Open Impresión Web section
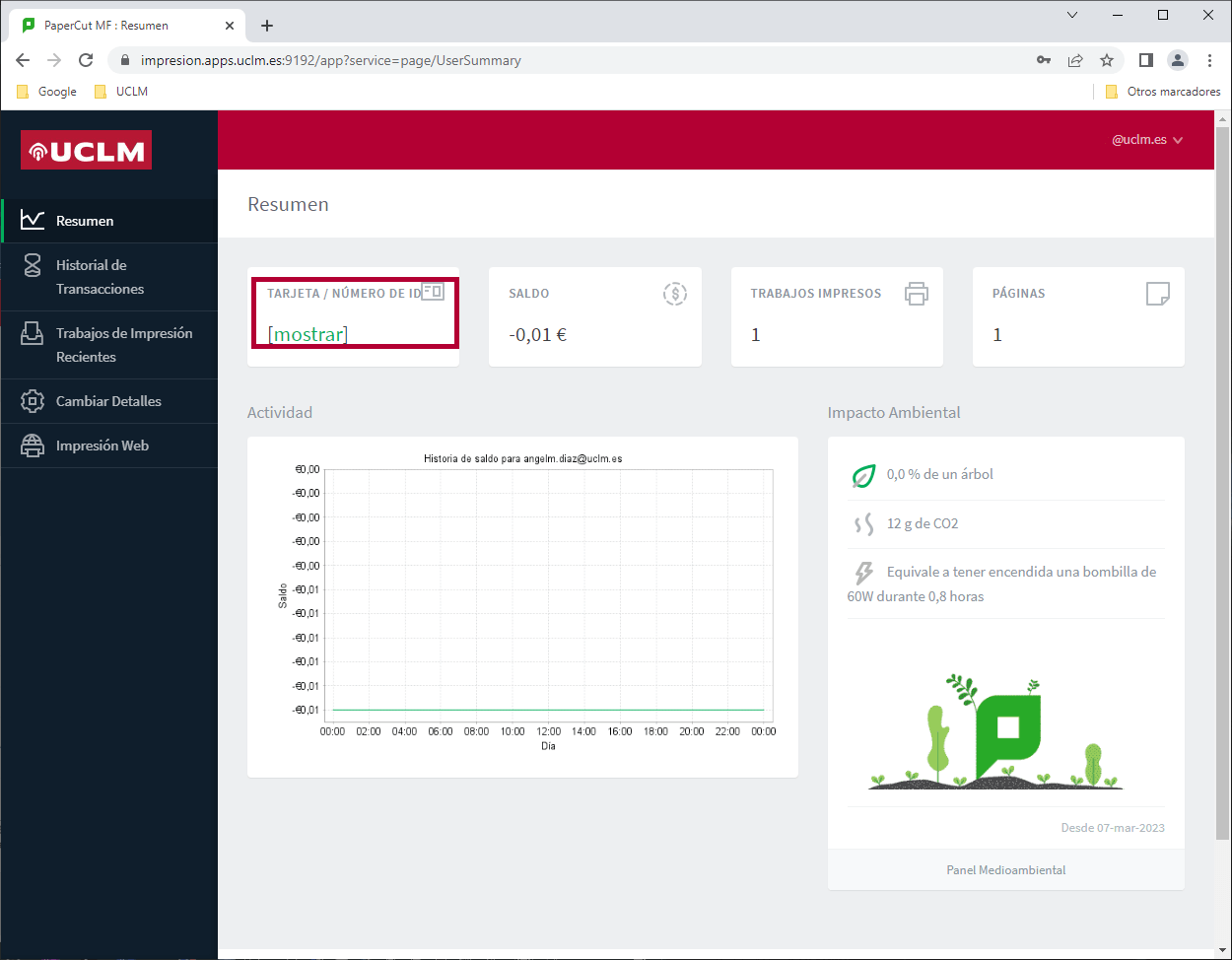 point(109,446)
